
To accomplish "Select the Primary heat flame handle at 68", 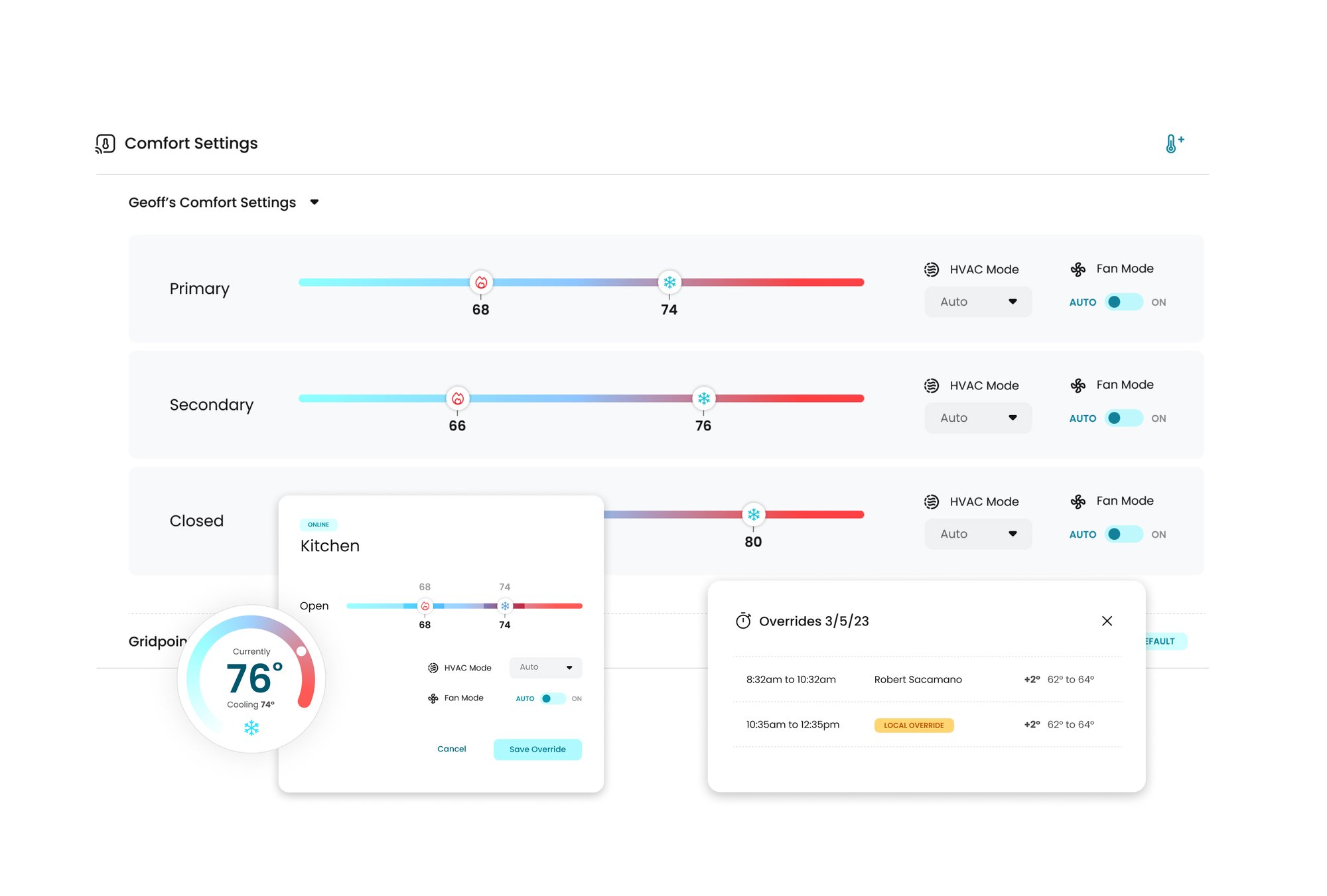I will [x=481, y=283].
